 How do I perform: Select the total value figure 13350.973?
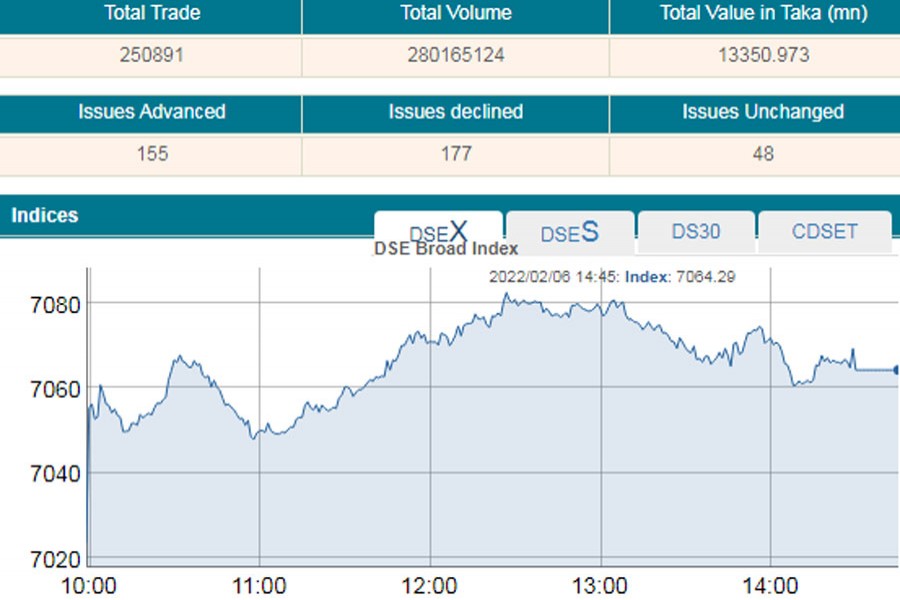763,56
